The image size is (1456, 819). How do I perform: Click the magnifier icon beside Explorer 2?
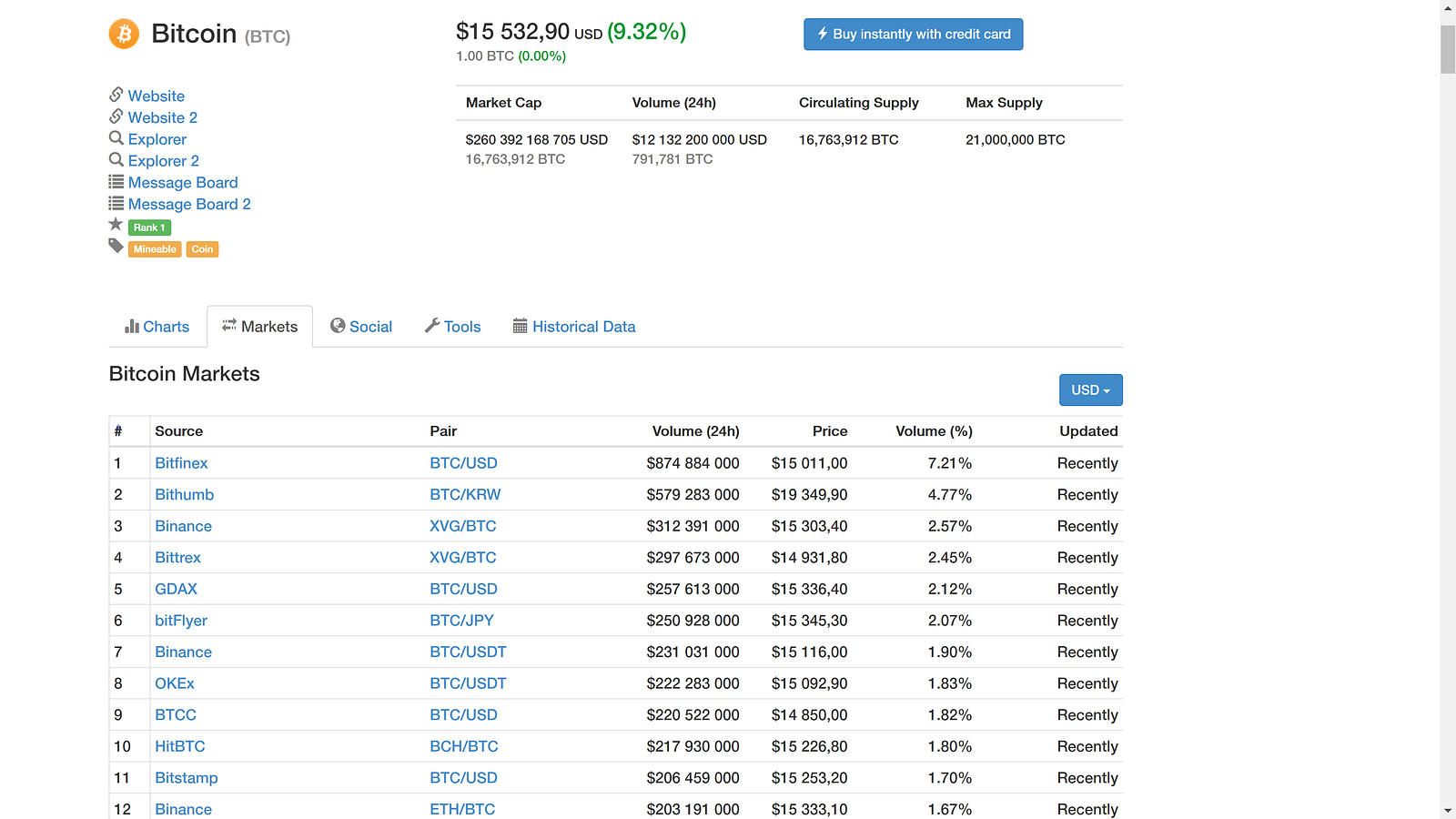click(x=116, y=160)
